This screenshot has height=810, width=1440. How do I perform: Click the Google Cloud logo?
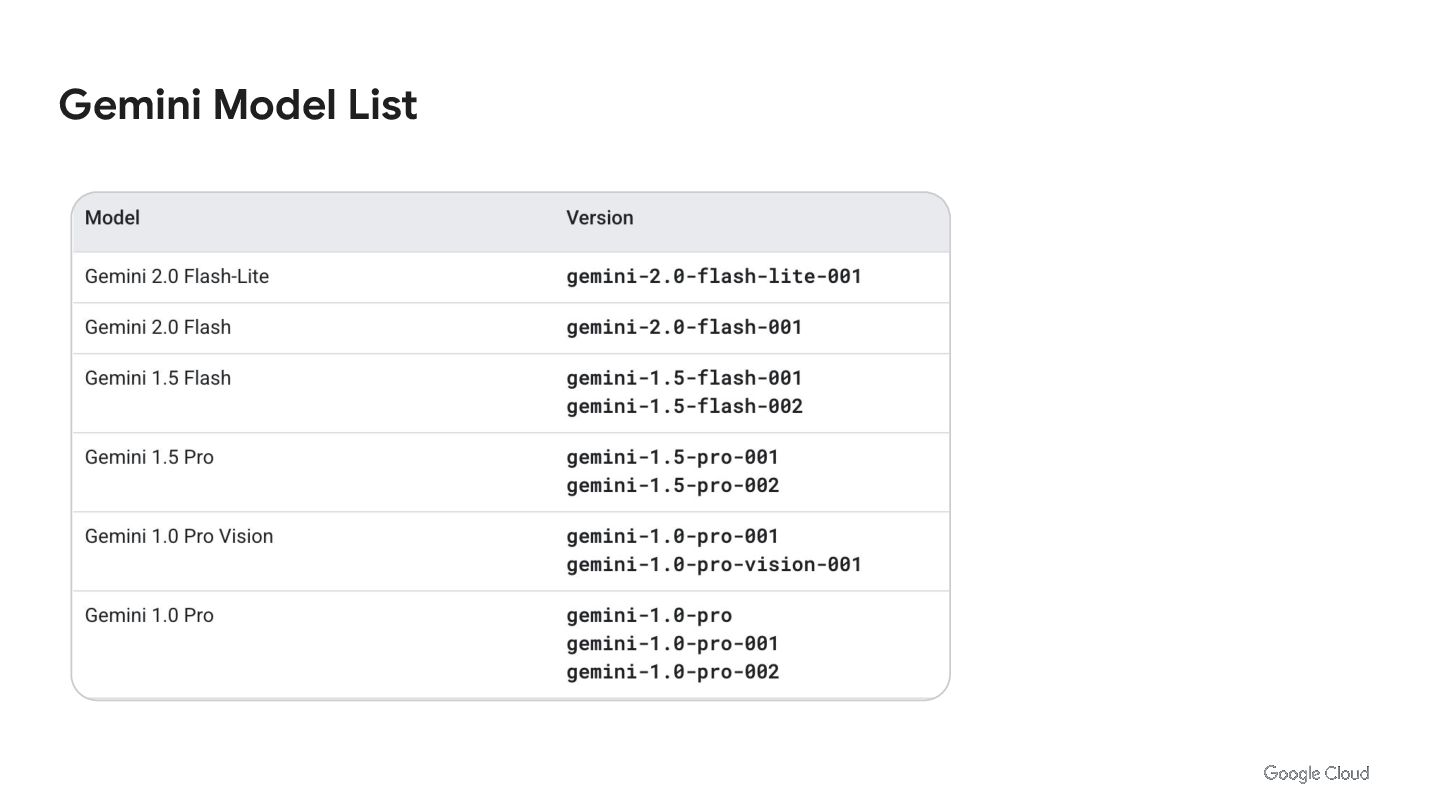pos(1316,773)
